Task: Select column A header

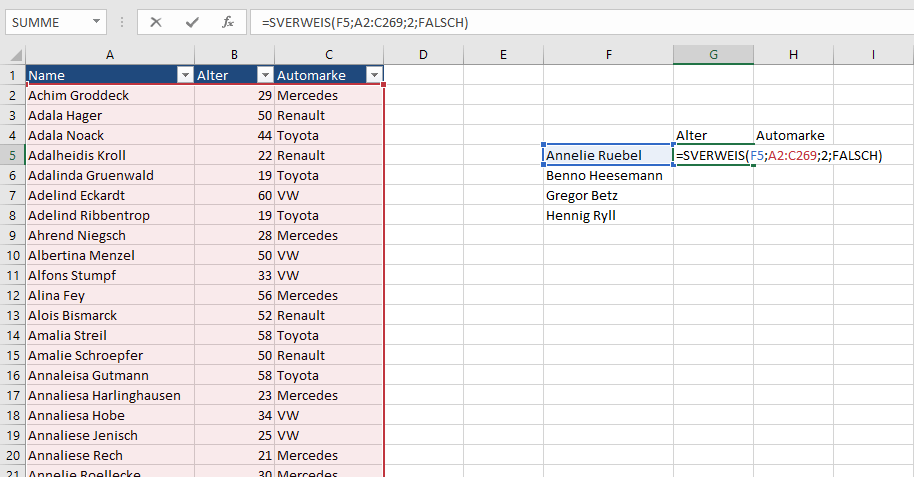Action: click(110, 55)
